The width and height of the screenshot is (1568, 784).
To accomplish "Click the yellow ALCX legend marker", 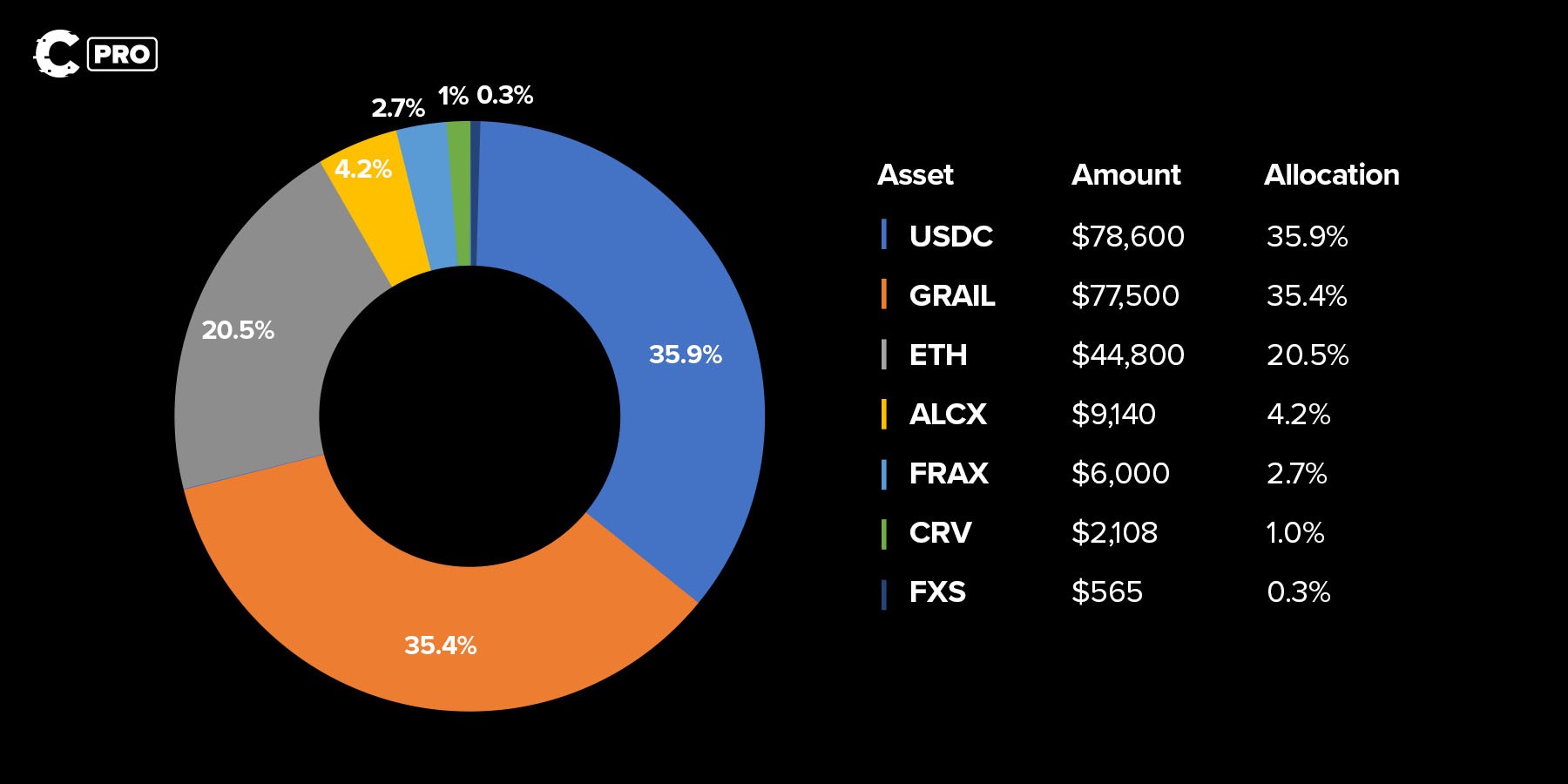I will pos(884,414).
